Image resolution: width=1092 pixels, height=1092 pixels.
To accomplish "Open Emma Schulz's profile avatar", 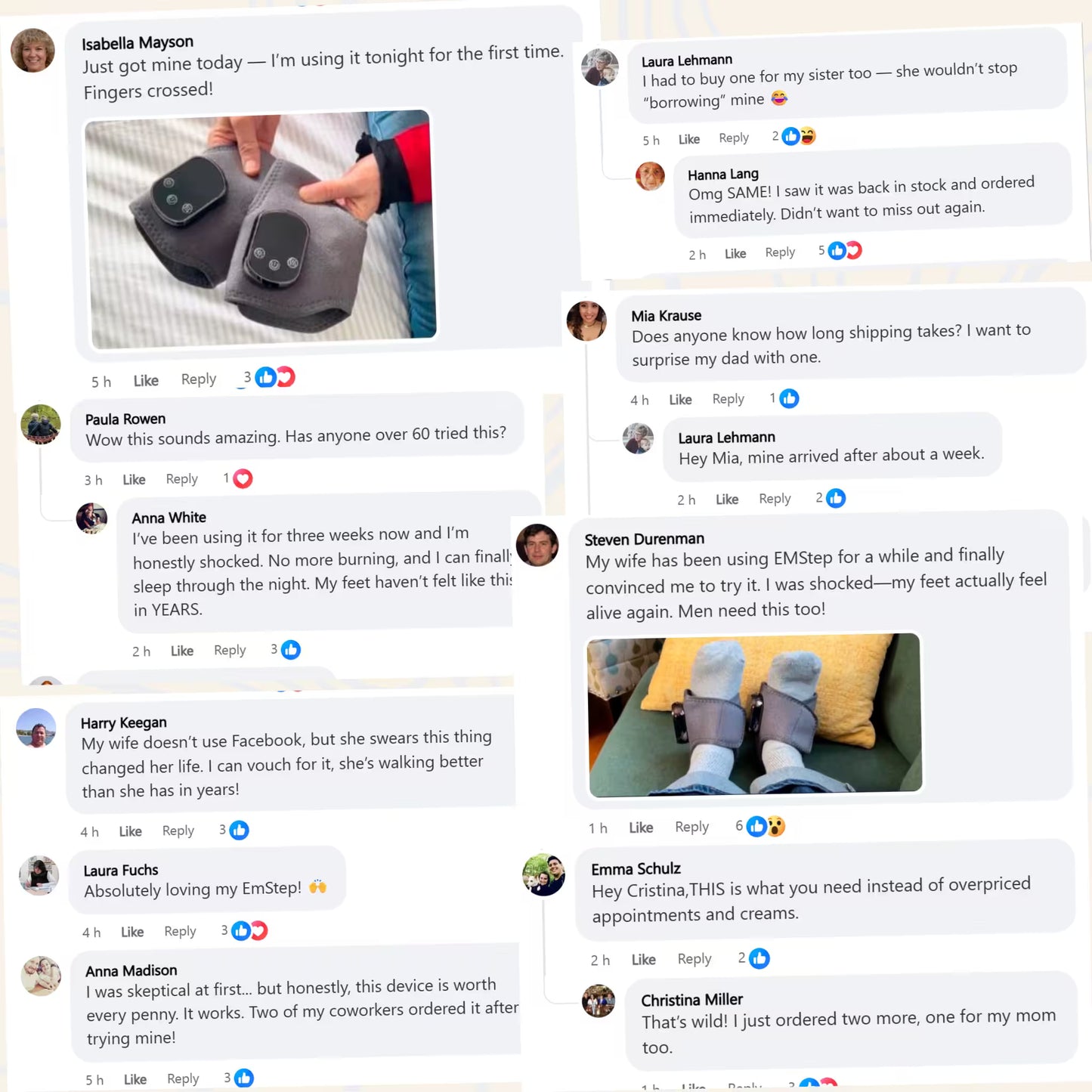I will point(543,874).
